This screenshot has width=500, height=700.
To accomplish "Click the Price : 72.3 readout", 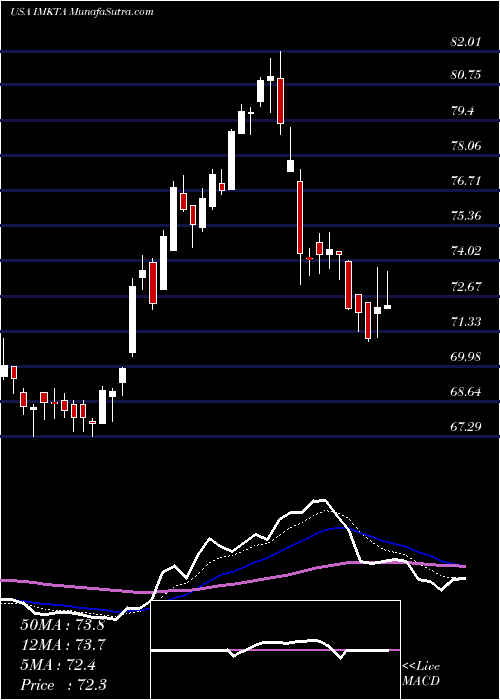I will coord(62,685).
